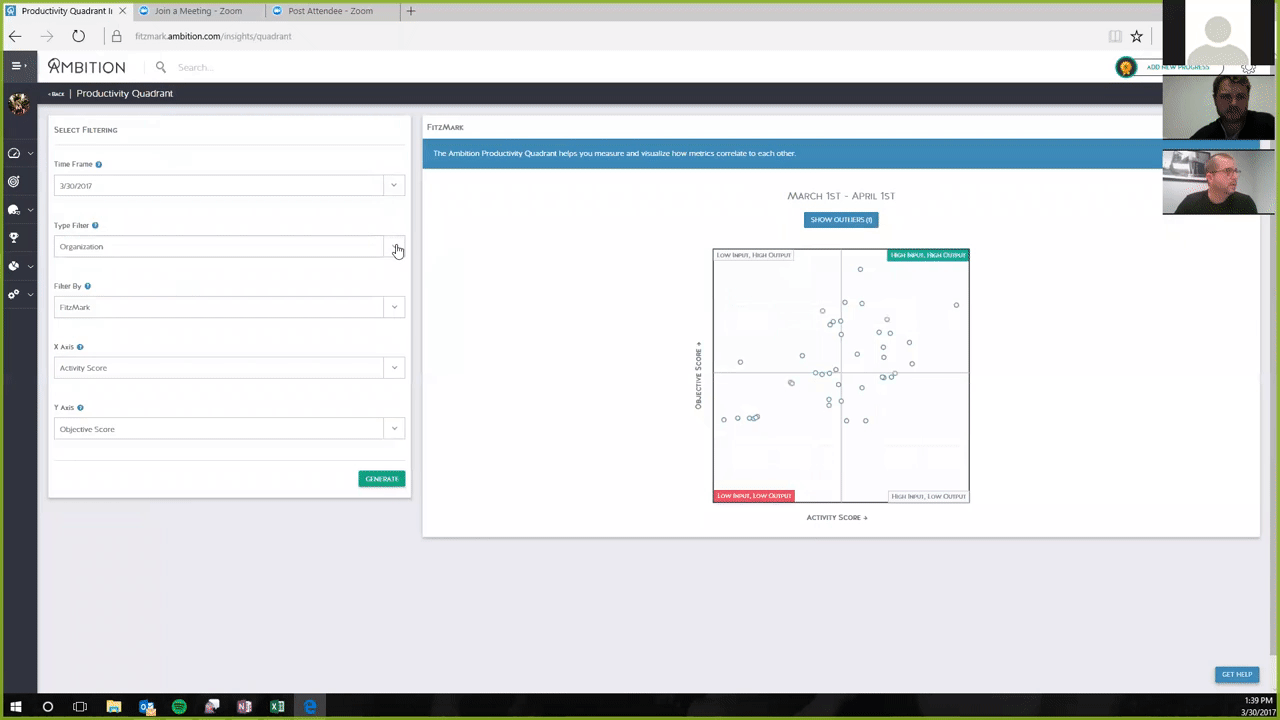Open the hamburger menu in sidebar

(17, 66)
